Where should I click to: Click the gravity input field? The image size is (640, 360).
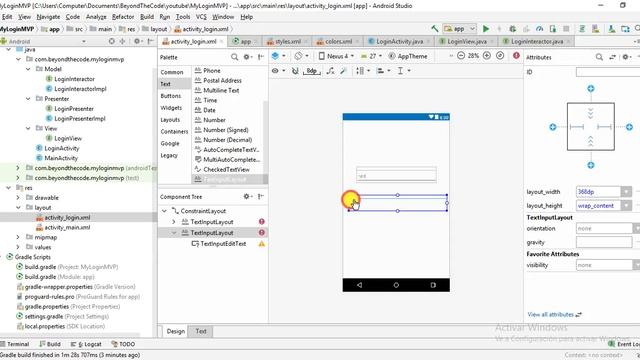point(604,242)
